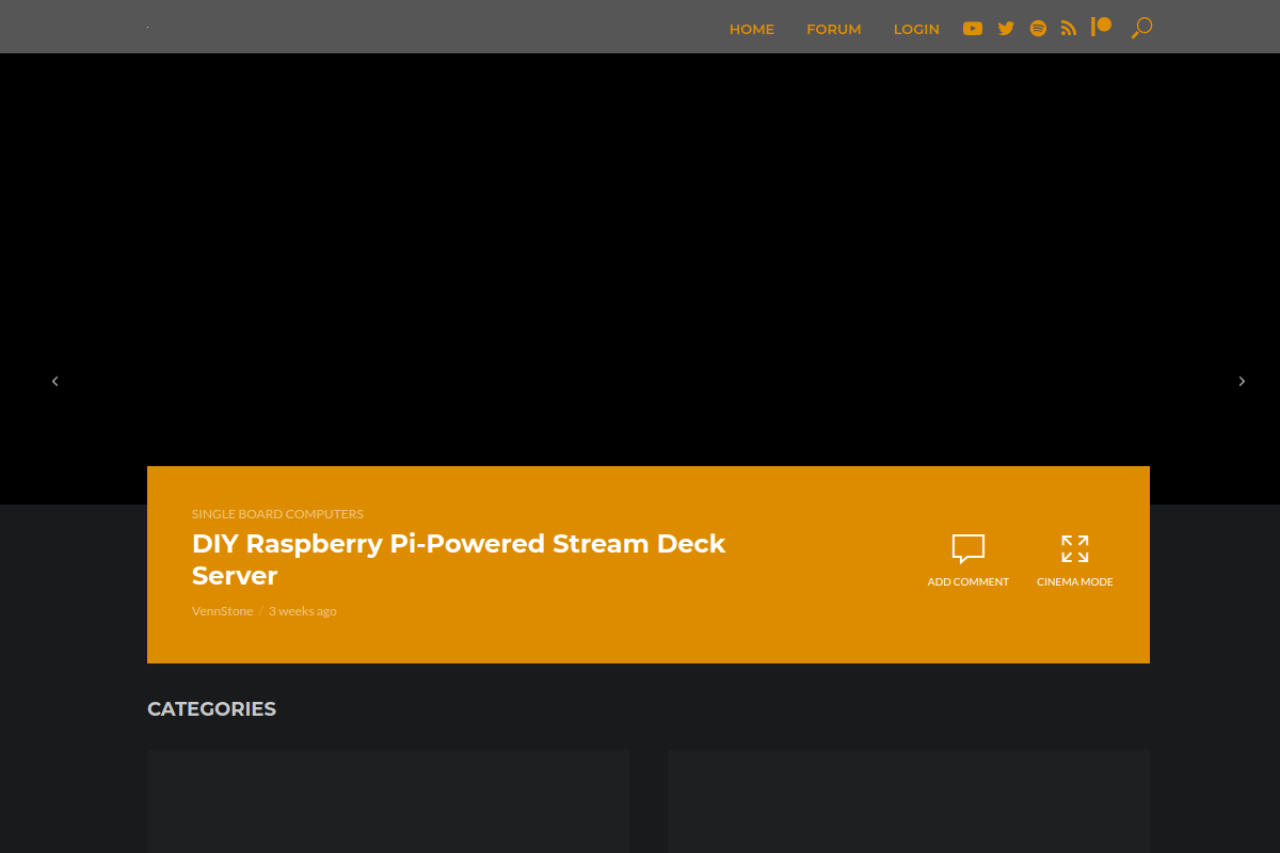
Task: View author VennStone's profile
Action: 222,611
